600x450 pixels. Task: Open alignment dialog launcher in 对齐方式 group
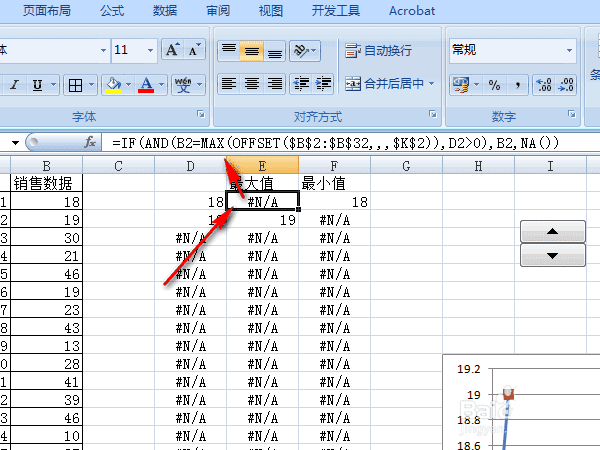[x=433, y=114]
